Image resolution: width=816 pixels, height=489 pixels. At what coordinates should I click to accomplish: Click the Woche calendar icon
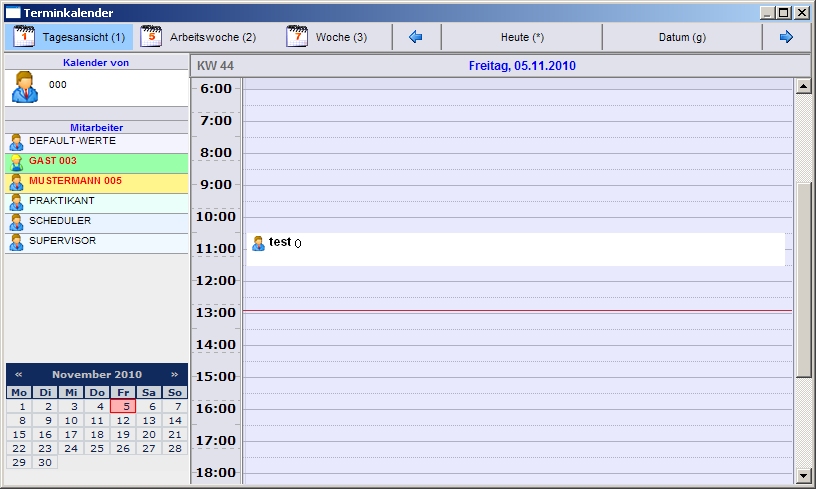pos(297,37)
